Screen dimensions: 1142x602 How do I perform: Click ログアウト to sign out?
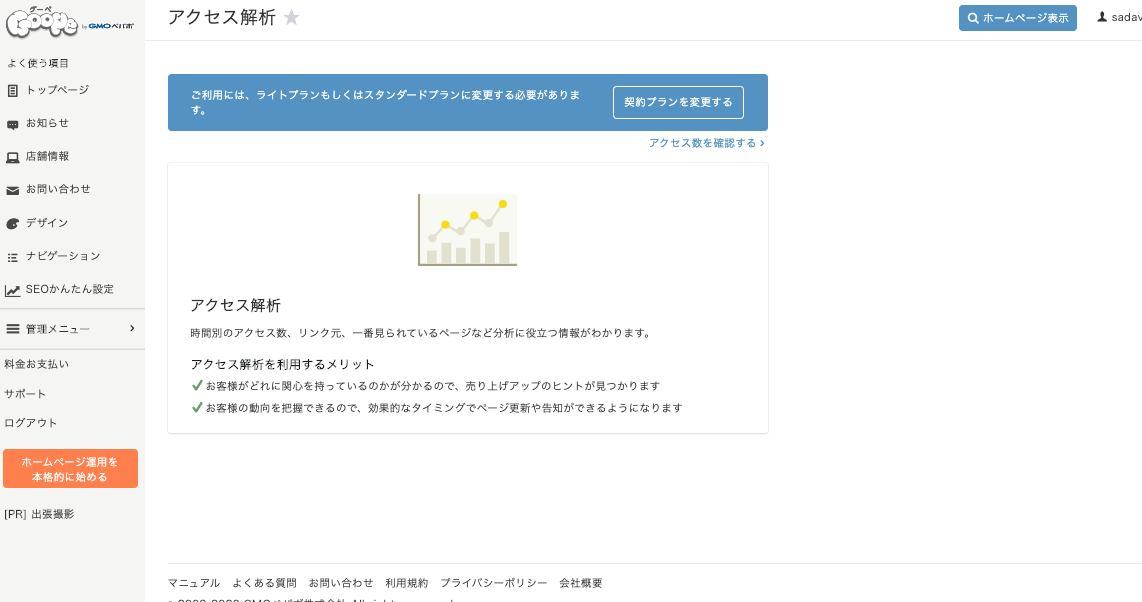pos(31,423)
